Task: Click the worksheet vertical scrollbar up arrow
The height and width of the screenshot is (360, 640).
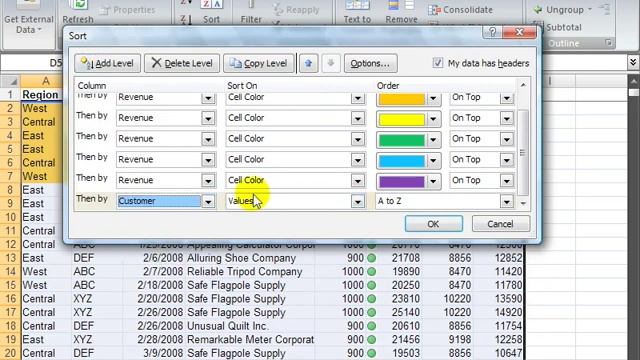Action: (x=633, y=81)
